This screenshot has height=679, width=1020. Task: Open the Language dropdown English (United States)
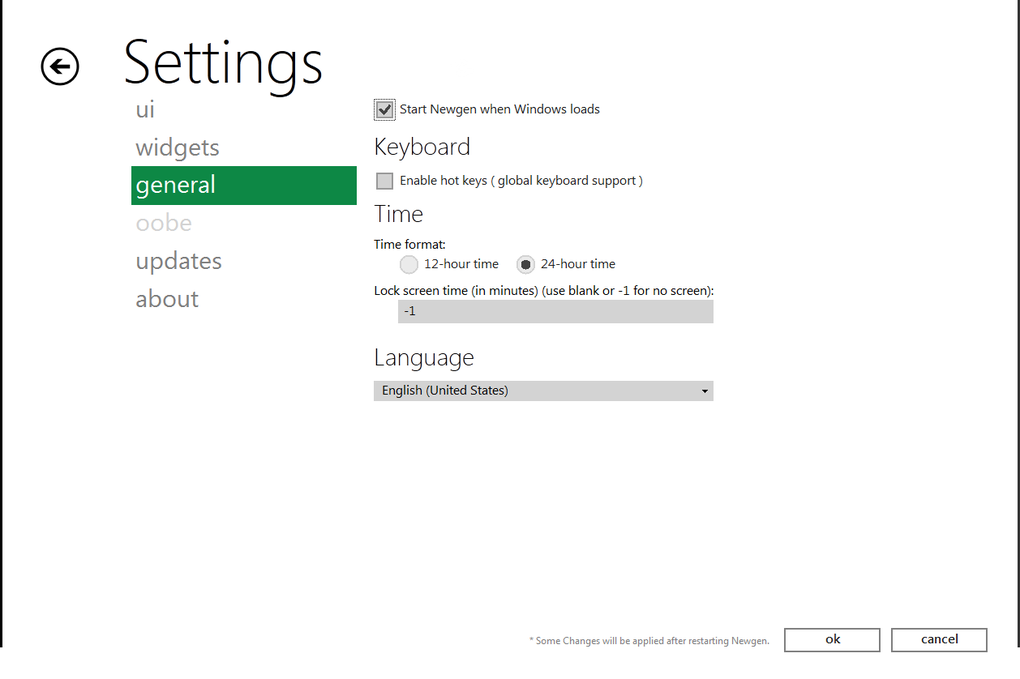543,390
